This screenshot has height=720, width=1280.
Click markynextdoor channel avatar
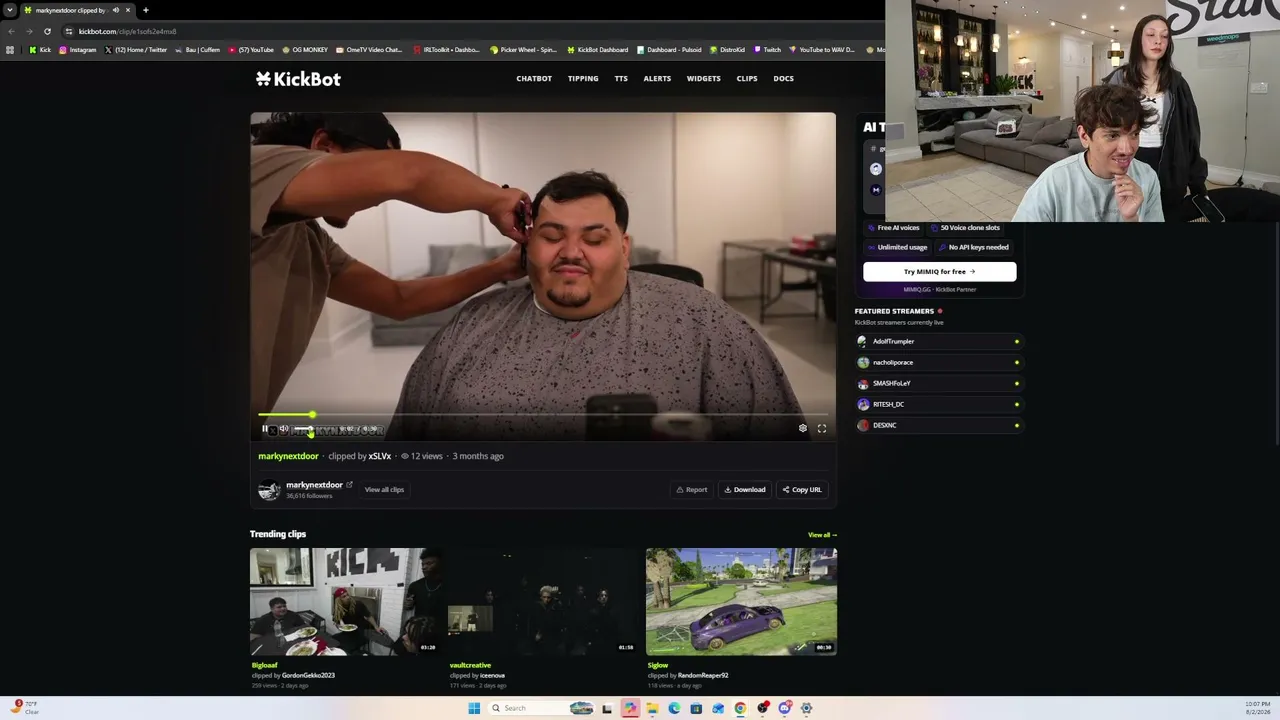(x=269, y=490)
